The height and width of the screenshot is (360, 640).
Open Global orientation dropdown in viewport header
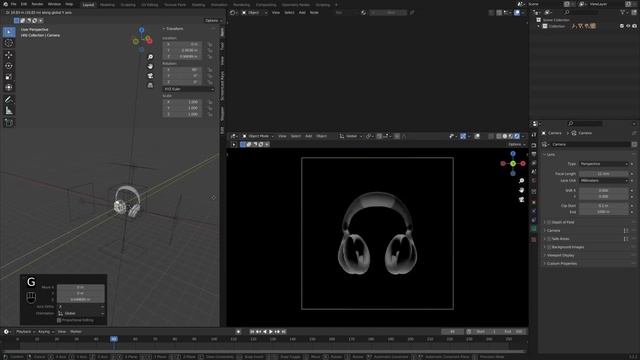tap(351, 136)
